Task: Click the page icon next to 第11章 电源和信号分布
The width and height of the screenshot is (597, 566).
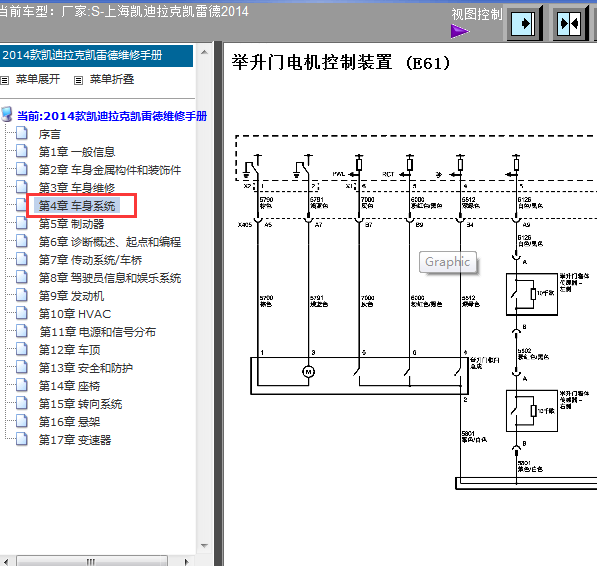Action: click(x=22, y=331)
